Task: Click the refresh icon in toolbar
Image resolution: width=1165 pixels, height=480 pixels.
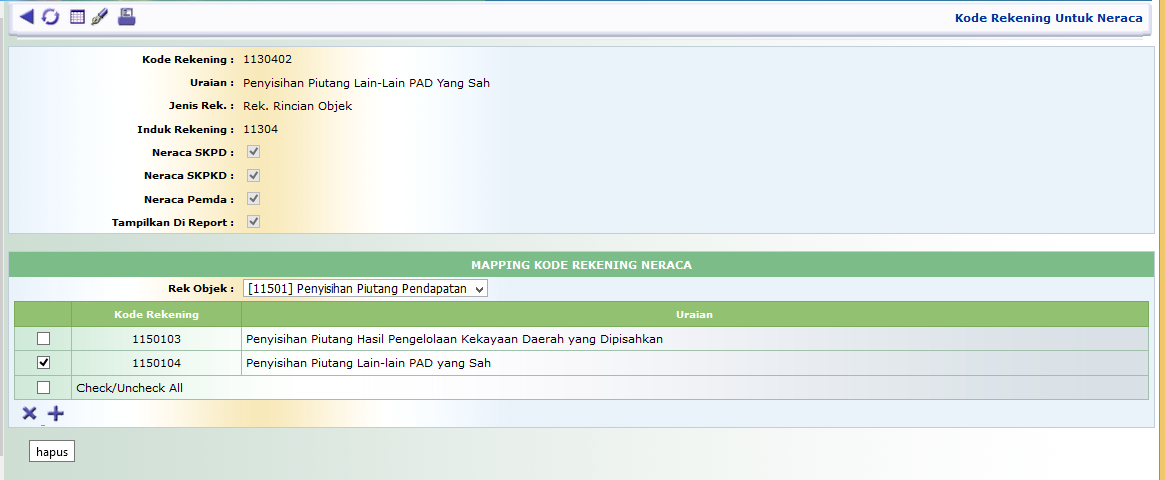Action: point(51,17)
